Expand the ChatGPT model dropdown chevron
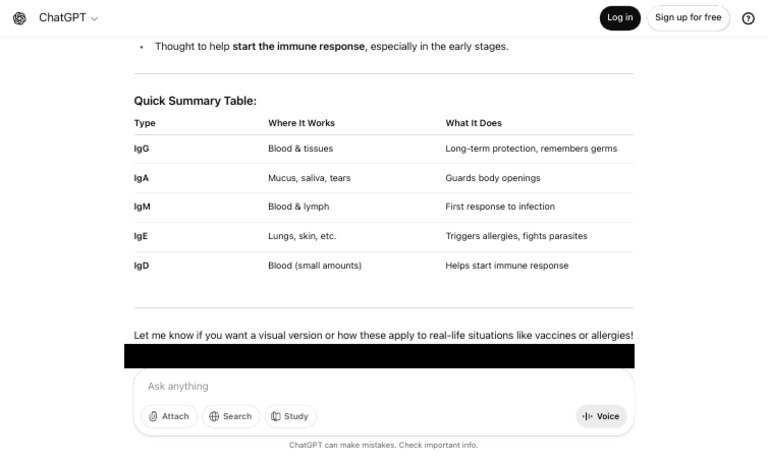768x464 pixels. 95,19
